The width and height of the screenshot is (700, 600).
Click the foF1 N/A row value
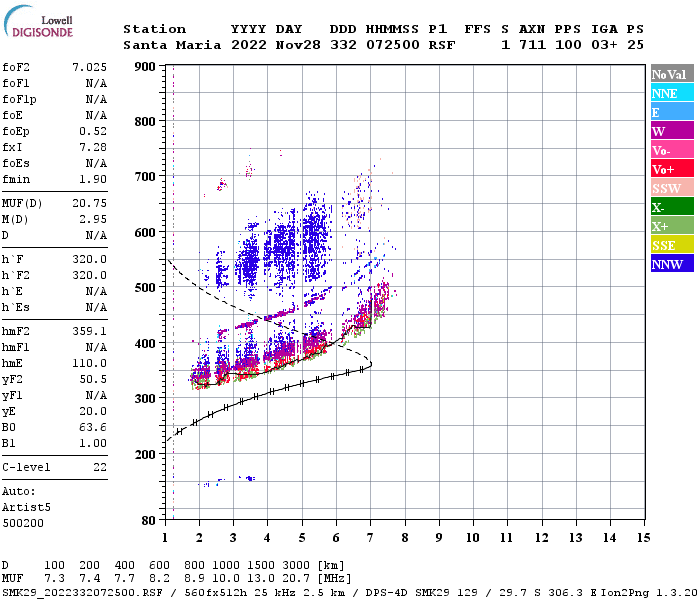pyautogui.click(x=96, y=83)
